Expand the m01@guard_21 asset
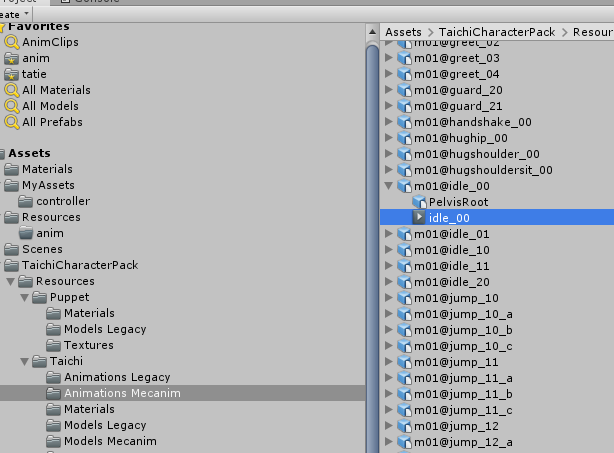Viewport: 614px width, 453px height. coord(389,106)
